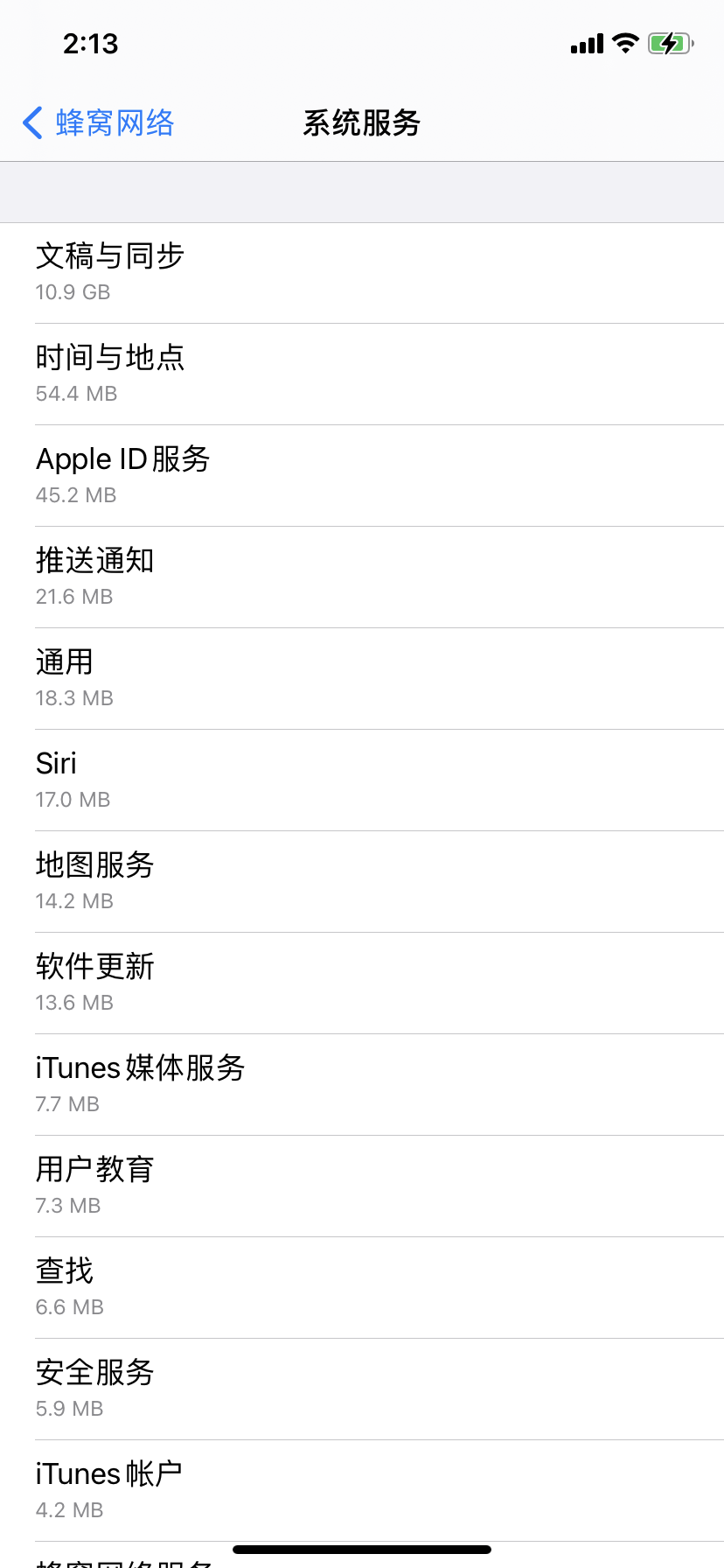Tap the 2:13 clock in status bar

(x=90, y=44)
